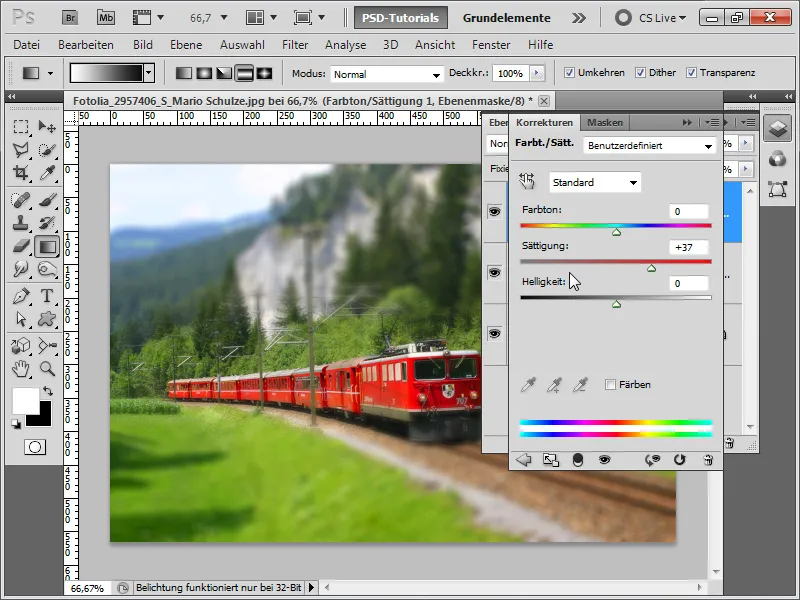Open the Deckkr. opacity slider arrow
Image resolution: width=800 pixels, height=600 pixels.
536,73
